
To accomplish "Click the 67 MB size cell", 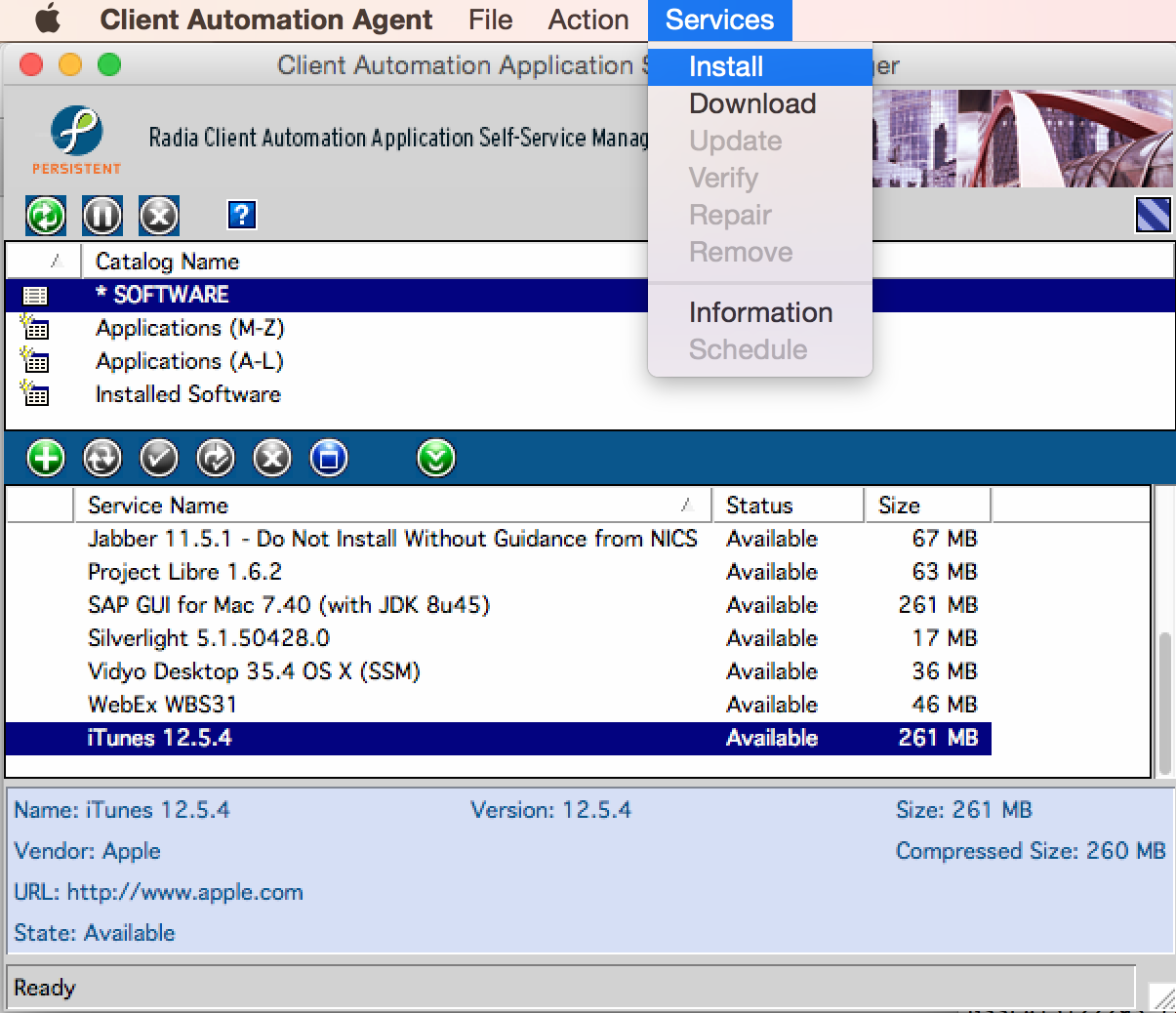I will click(x=944, y=539).
